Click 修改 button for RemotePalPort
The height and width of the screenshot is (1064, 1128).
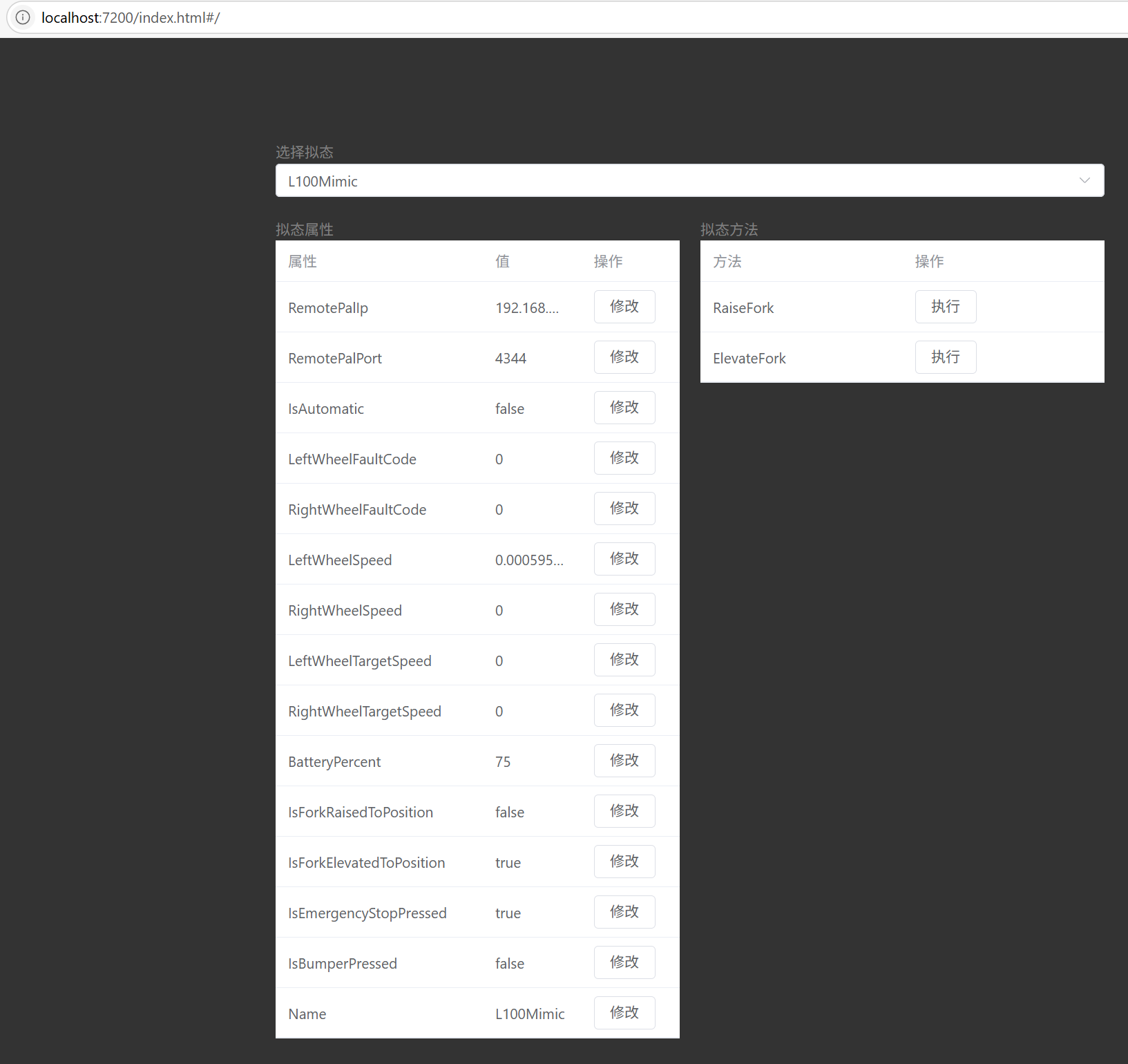pyautogui.click(x=624, y=357)
